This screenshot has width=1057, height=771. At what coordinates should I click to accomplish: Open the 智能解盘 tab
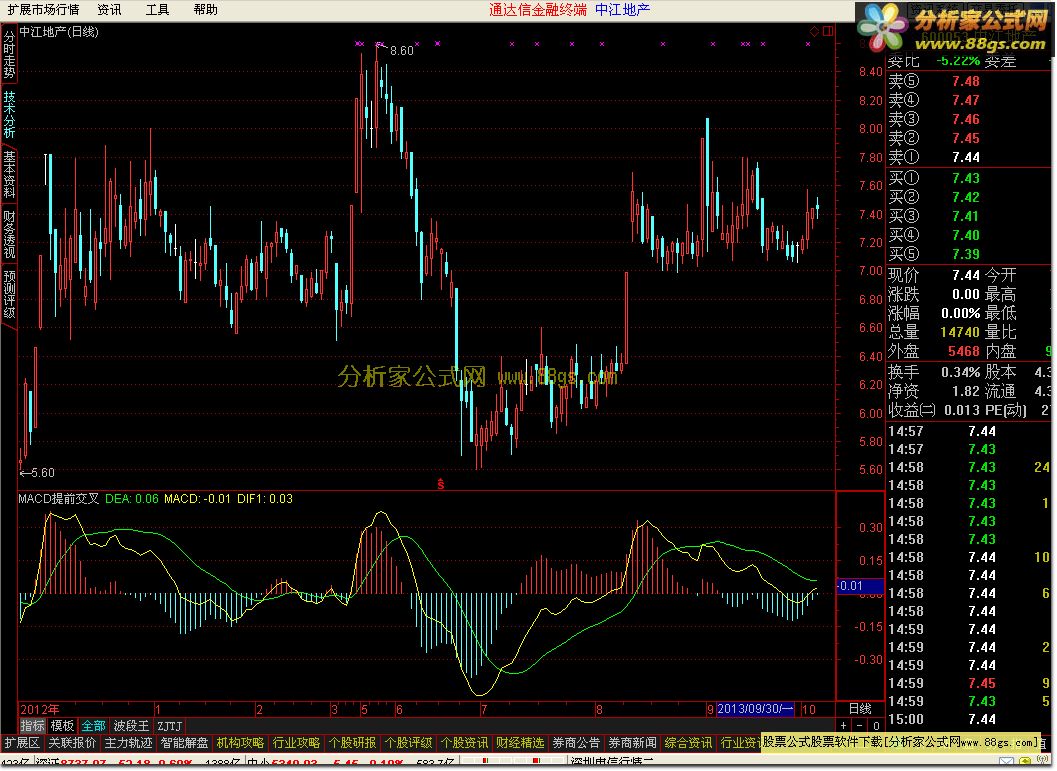(184, 743)
